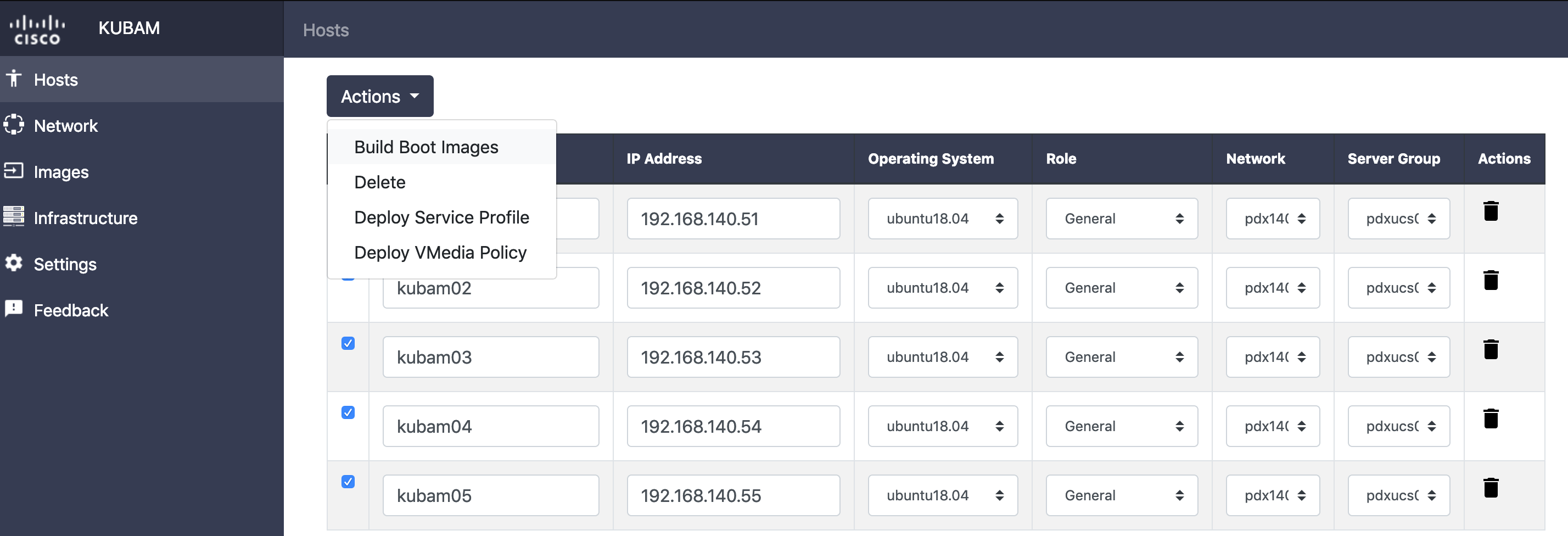Click the 192.168.140.53 IP address field
This screenshot has width=1568, height=536.
click(x=733, y=358)
